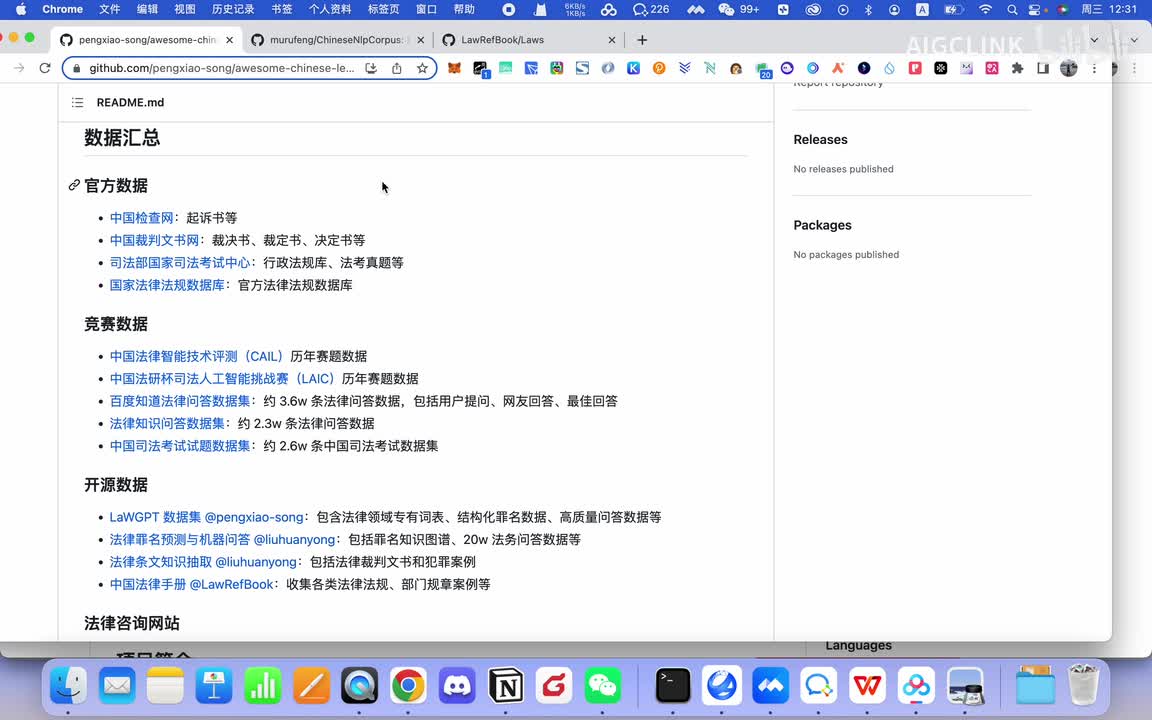
Task: Open the README table of contents icon
Action: [78, 103]
